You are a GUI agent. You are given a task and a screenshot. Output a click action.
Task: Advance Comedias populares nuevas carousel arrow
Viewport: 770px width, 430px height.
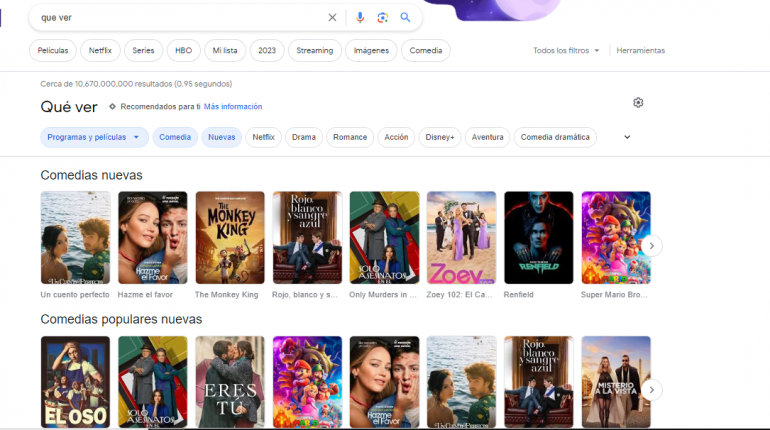pos(651,390)
